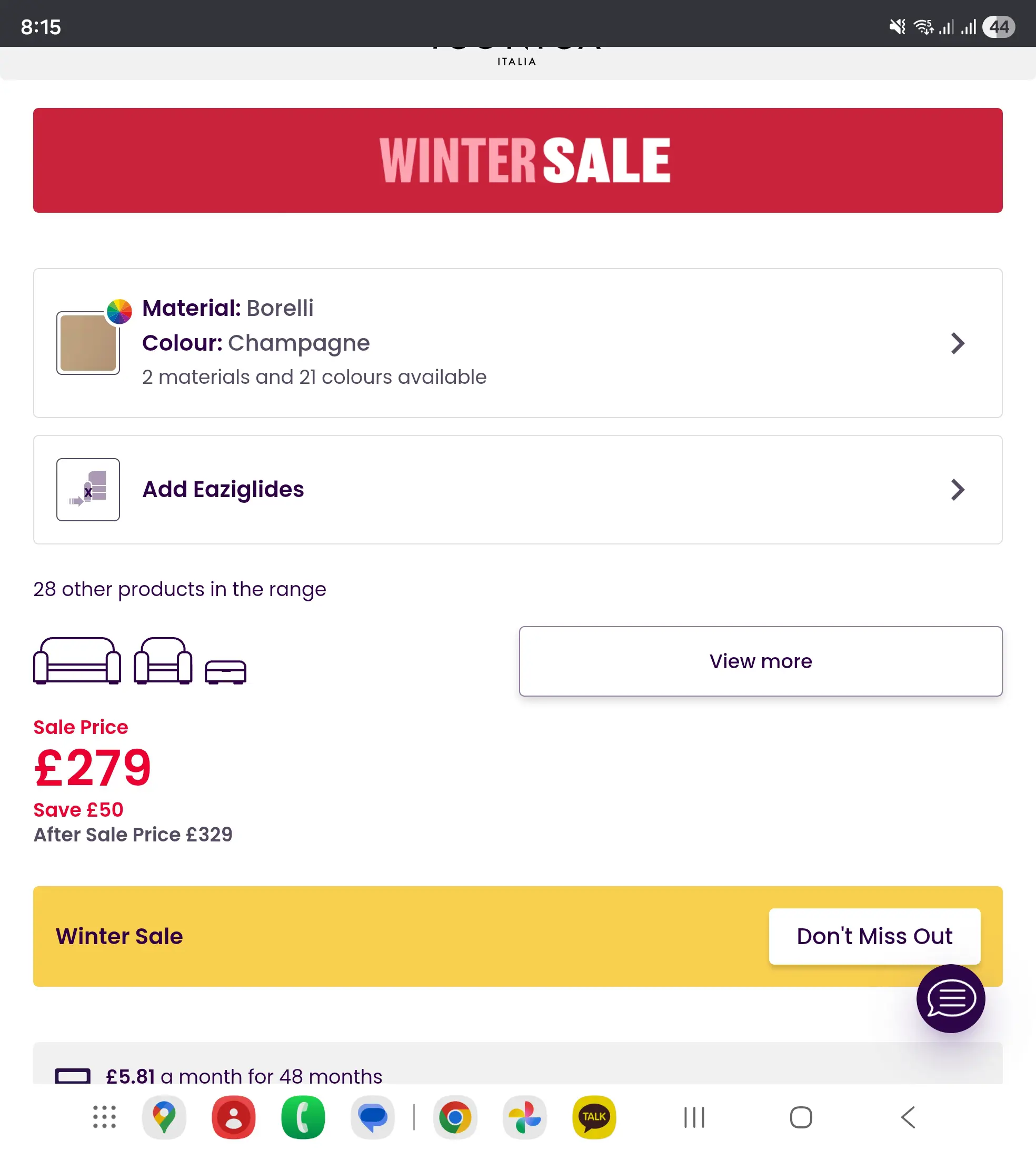Tap the colour wheel icon
The image size is (1036, 1150).
(119, 311)
